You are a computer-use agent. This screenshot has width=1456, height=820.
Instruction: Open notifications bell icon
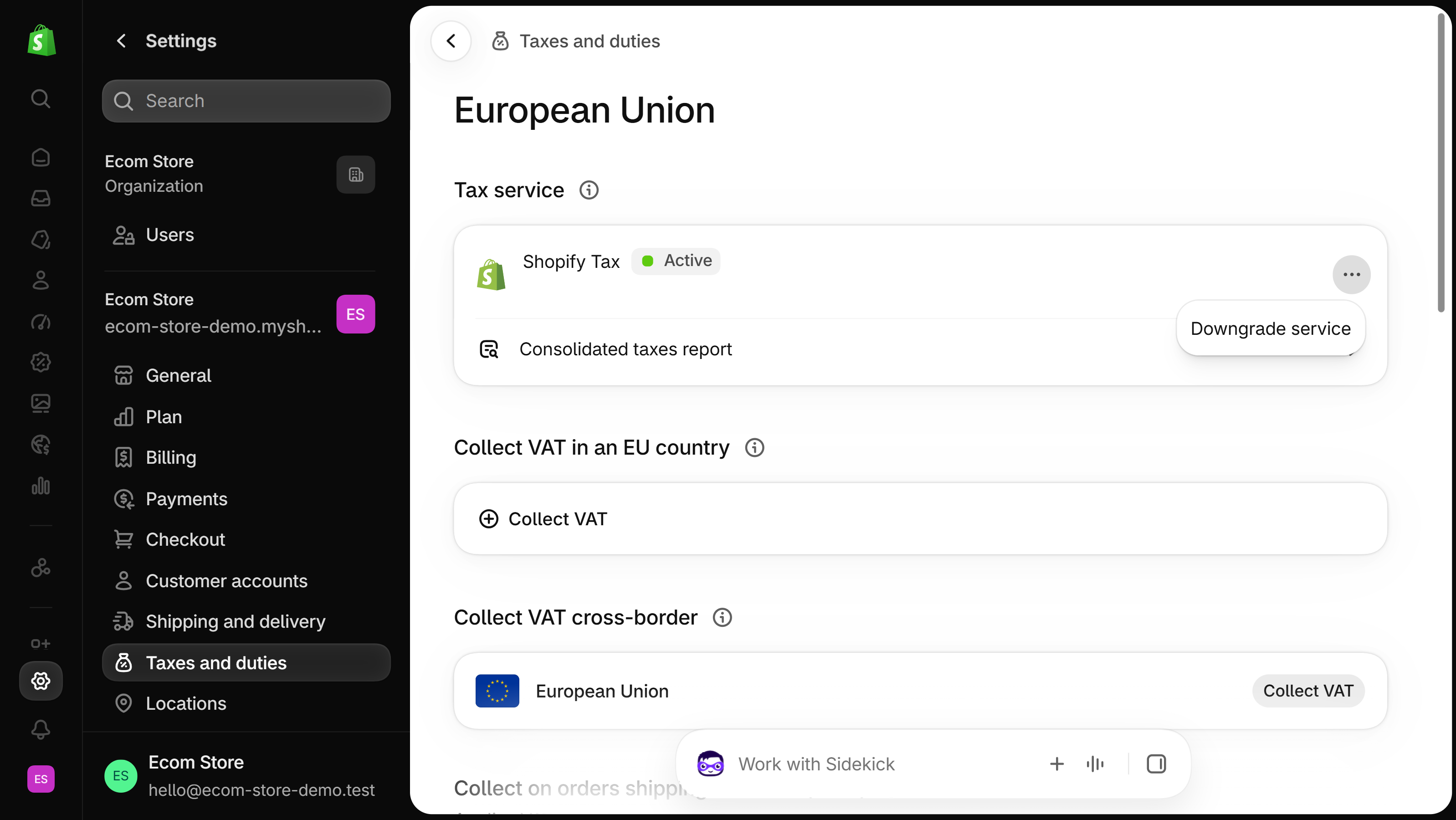point(41,730)
